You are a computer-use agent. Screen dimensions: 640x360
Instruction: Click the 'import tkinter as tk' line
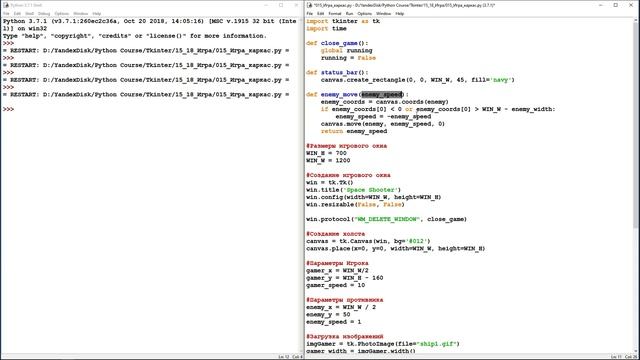pos(343,21)
